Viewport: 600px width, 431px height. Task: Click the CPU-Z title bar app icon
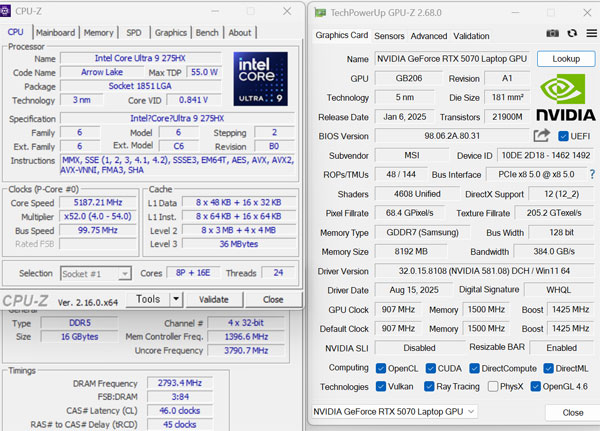(x=5, y=11)
